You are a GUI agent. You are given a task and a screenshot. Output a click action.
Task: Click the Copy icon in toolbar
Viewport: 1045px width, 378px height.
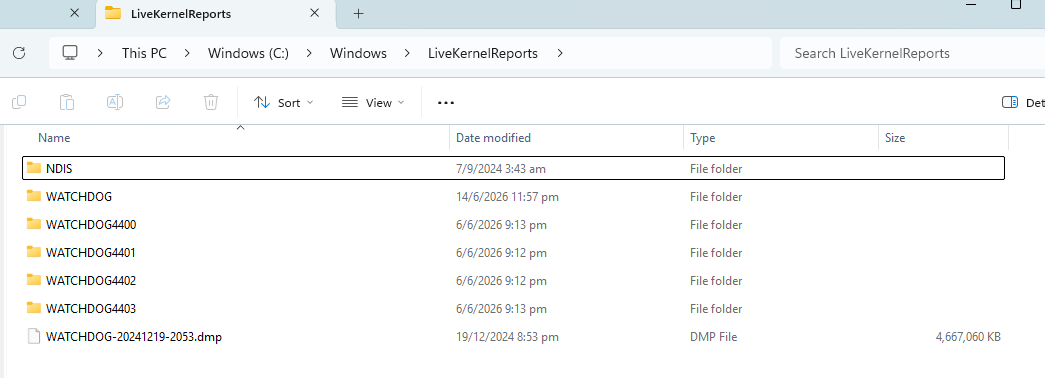click(x=19, y=102)
